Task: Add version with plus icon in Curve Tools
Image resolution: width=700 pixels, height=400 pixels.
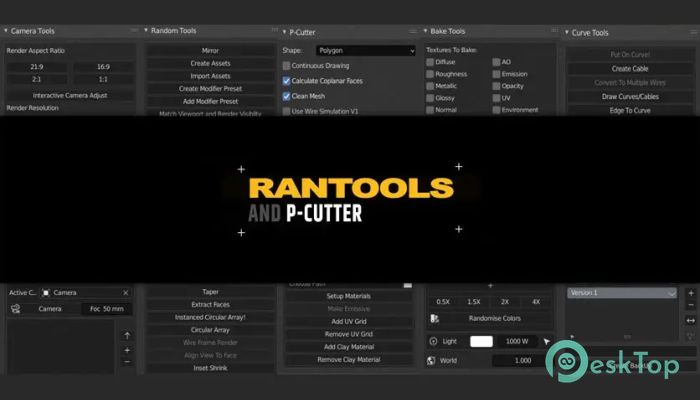Action: (691, 293)
